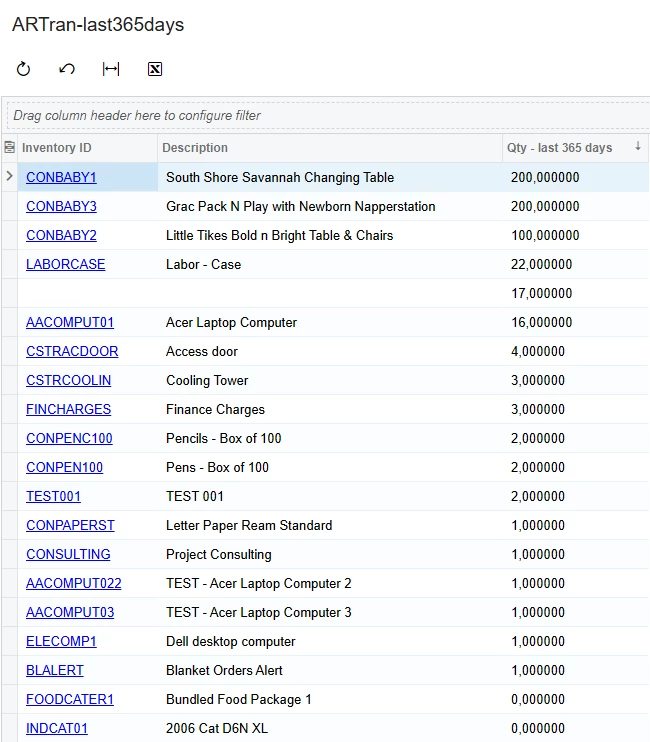Click the grid settings icon beside Inventory ID
The height and width of the screenshot is (742, 650).
coord(9,148)
